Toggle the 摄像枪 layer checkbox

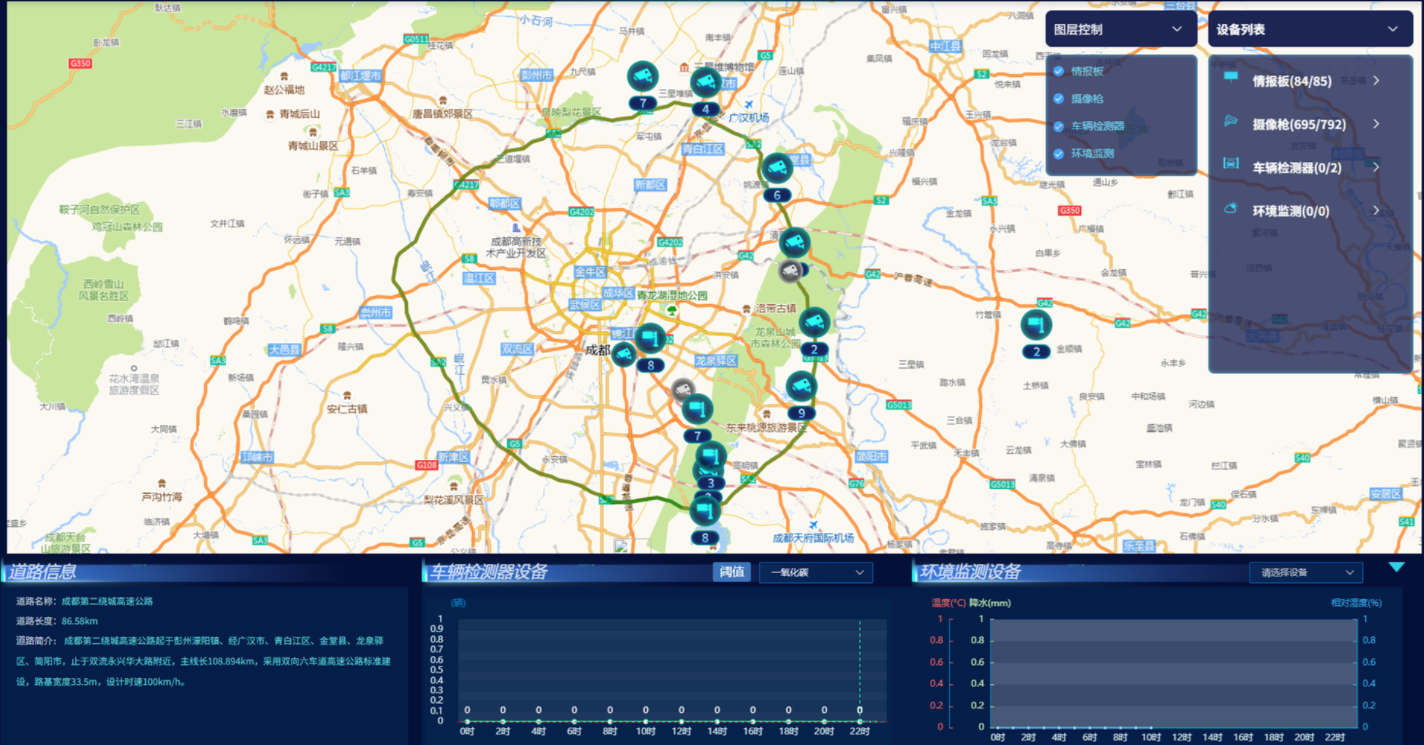point(1058,99)
